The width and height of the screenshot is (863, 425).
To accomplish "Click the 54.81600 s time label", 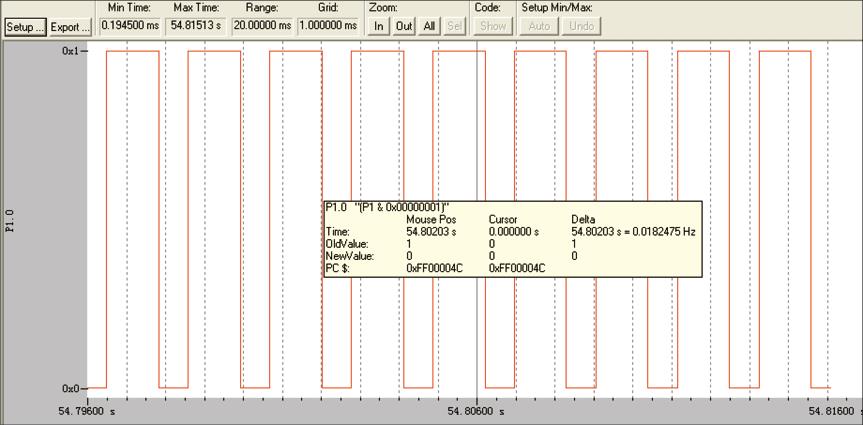I will pos(832,411).
